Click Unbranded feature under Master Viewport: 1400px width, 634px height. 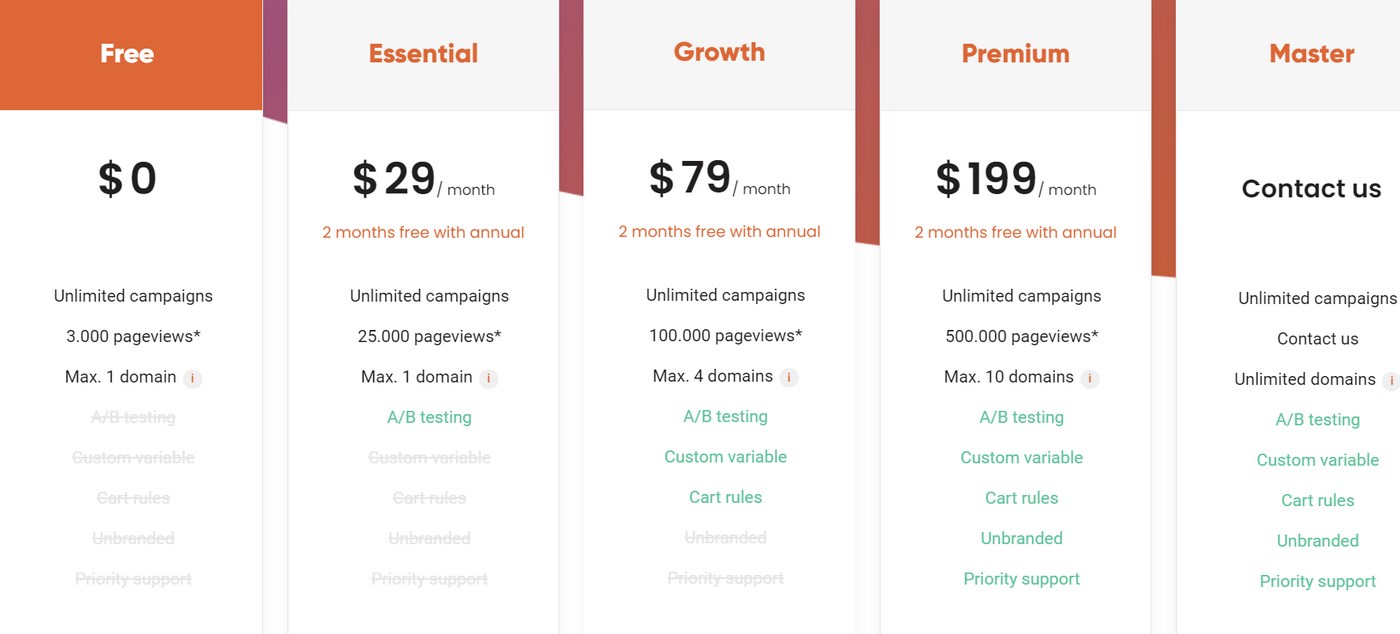1317,541
